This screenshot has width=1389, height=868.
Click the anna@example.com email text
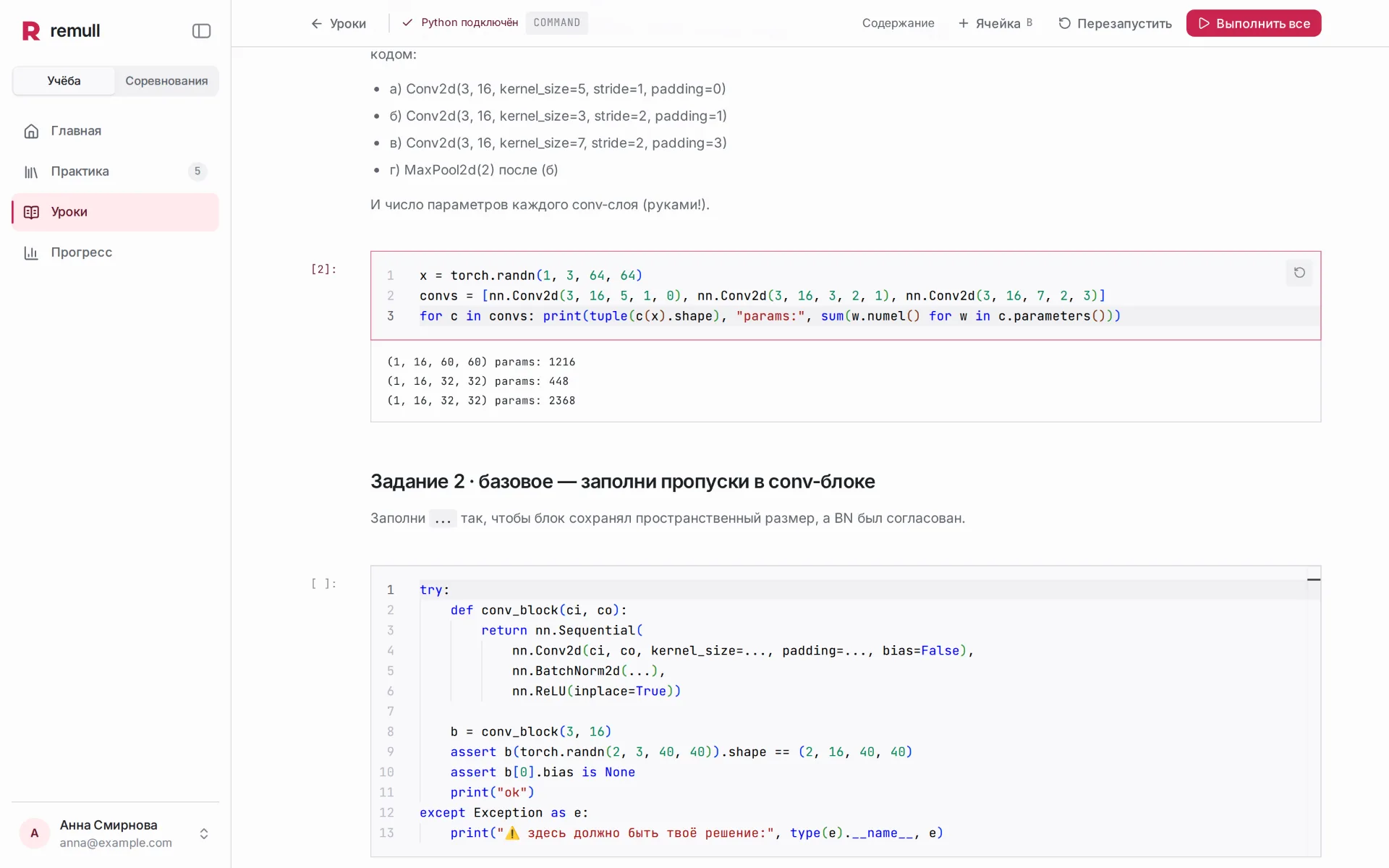point(116,843)
